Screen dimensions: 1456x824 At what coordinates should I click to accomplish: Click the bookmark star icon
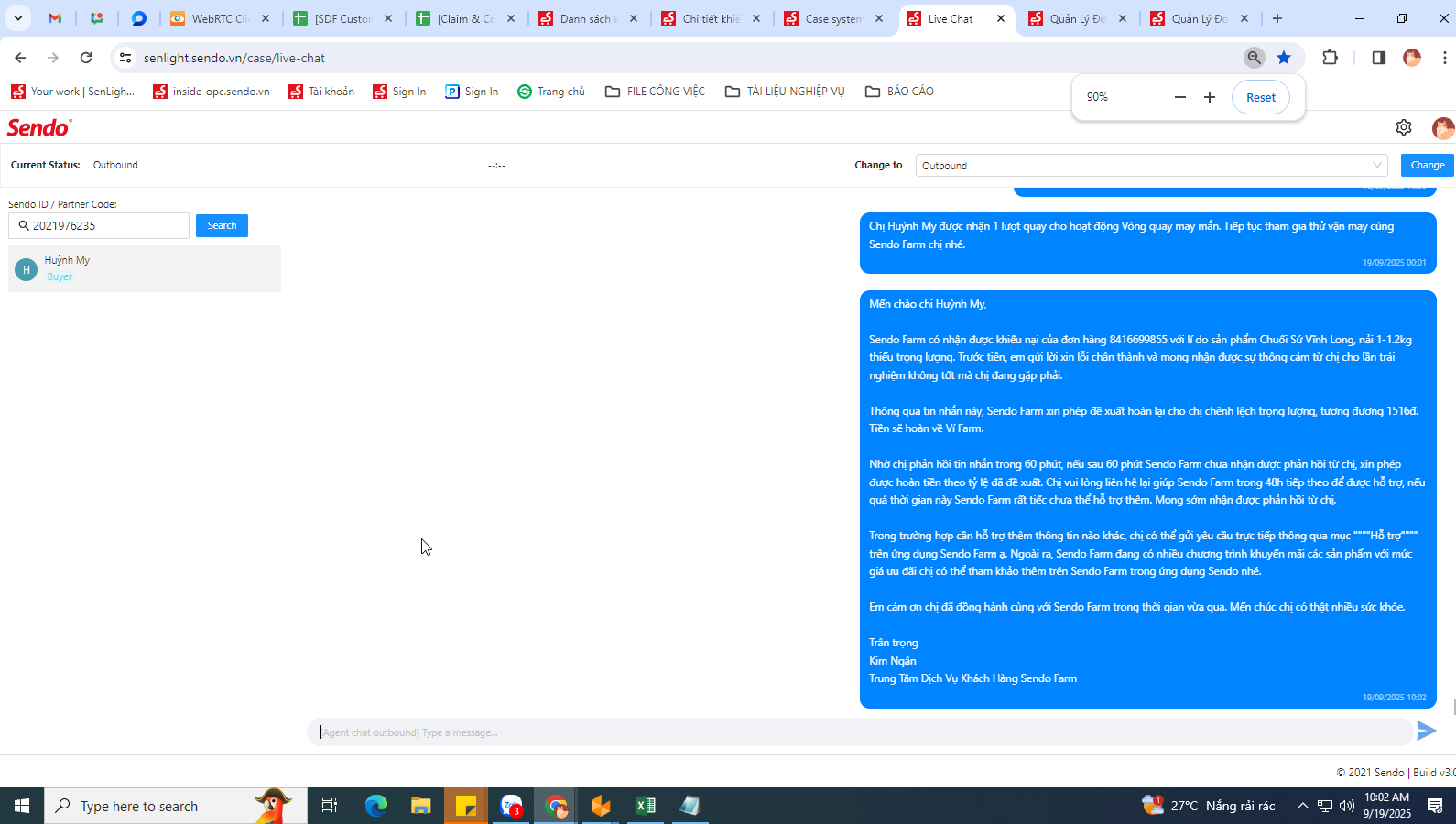pos(1284,58)
